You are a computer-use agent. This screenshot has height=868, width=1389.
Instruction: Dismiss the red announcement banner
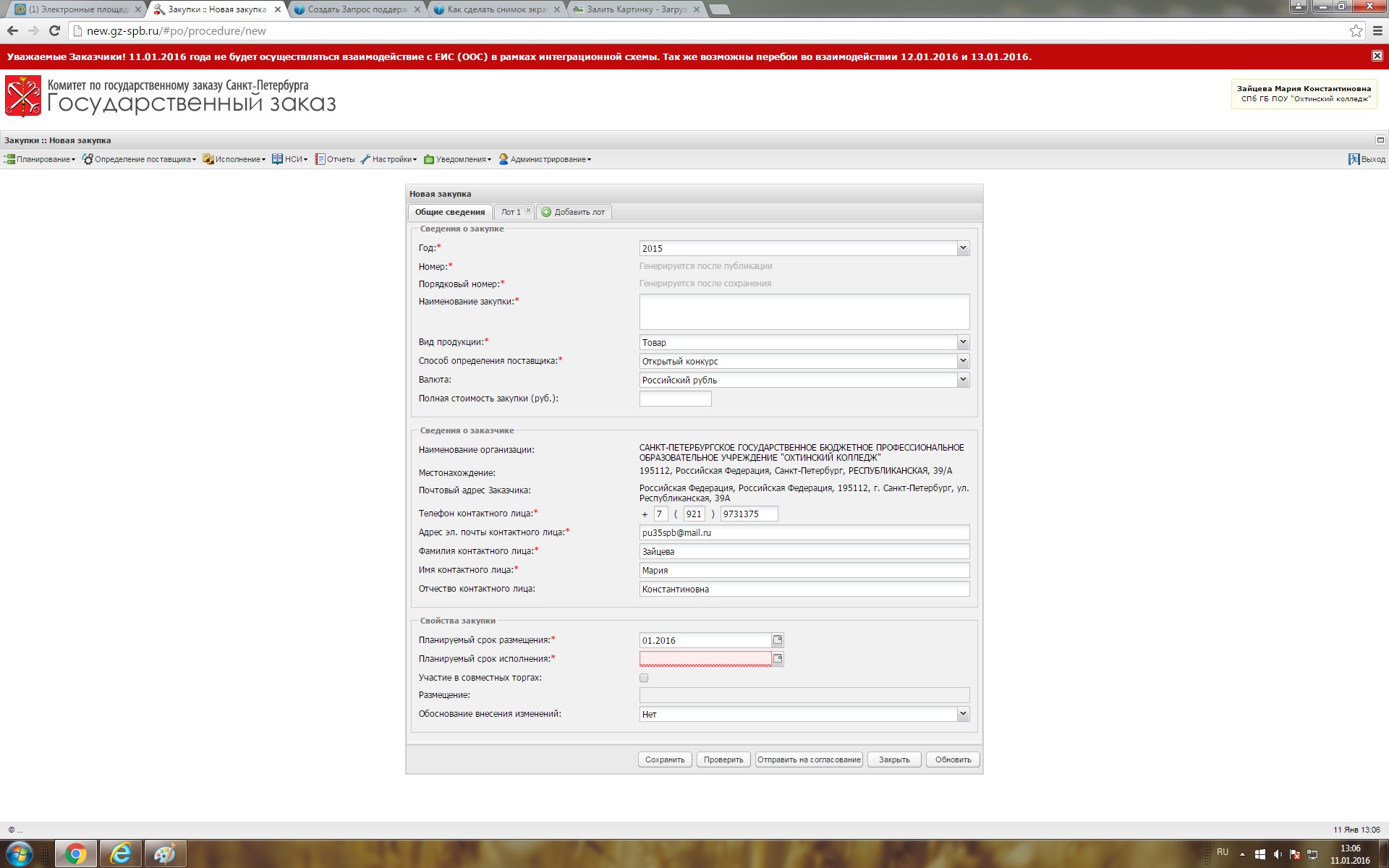(1377, 56)
